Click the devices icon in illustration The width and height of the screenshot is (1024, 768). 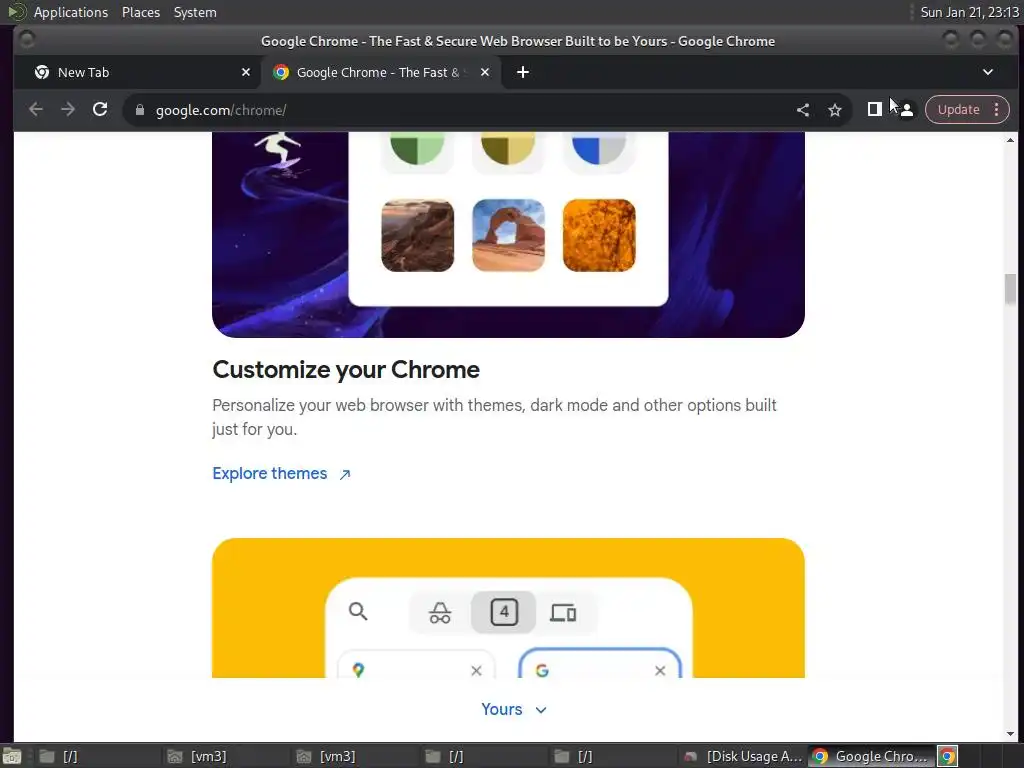click(563, 613)
